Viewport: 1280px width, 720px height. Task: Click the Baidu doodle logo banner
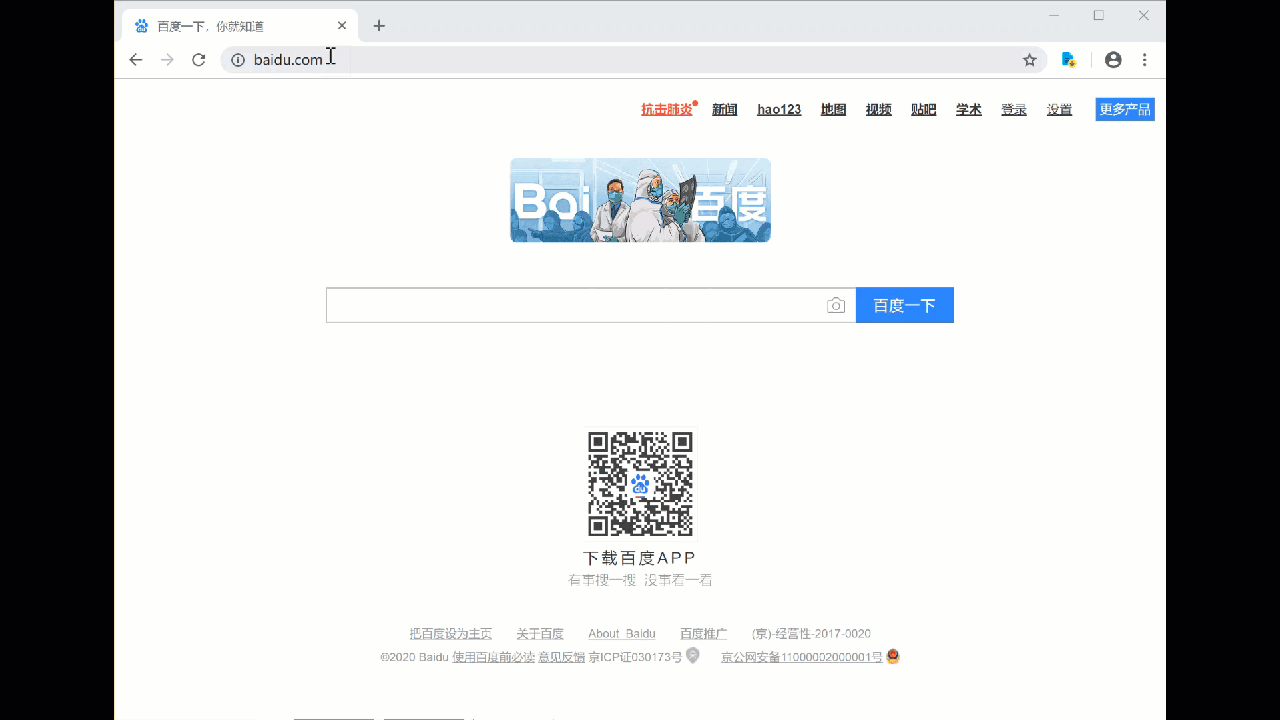[x=640, y=200]
